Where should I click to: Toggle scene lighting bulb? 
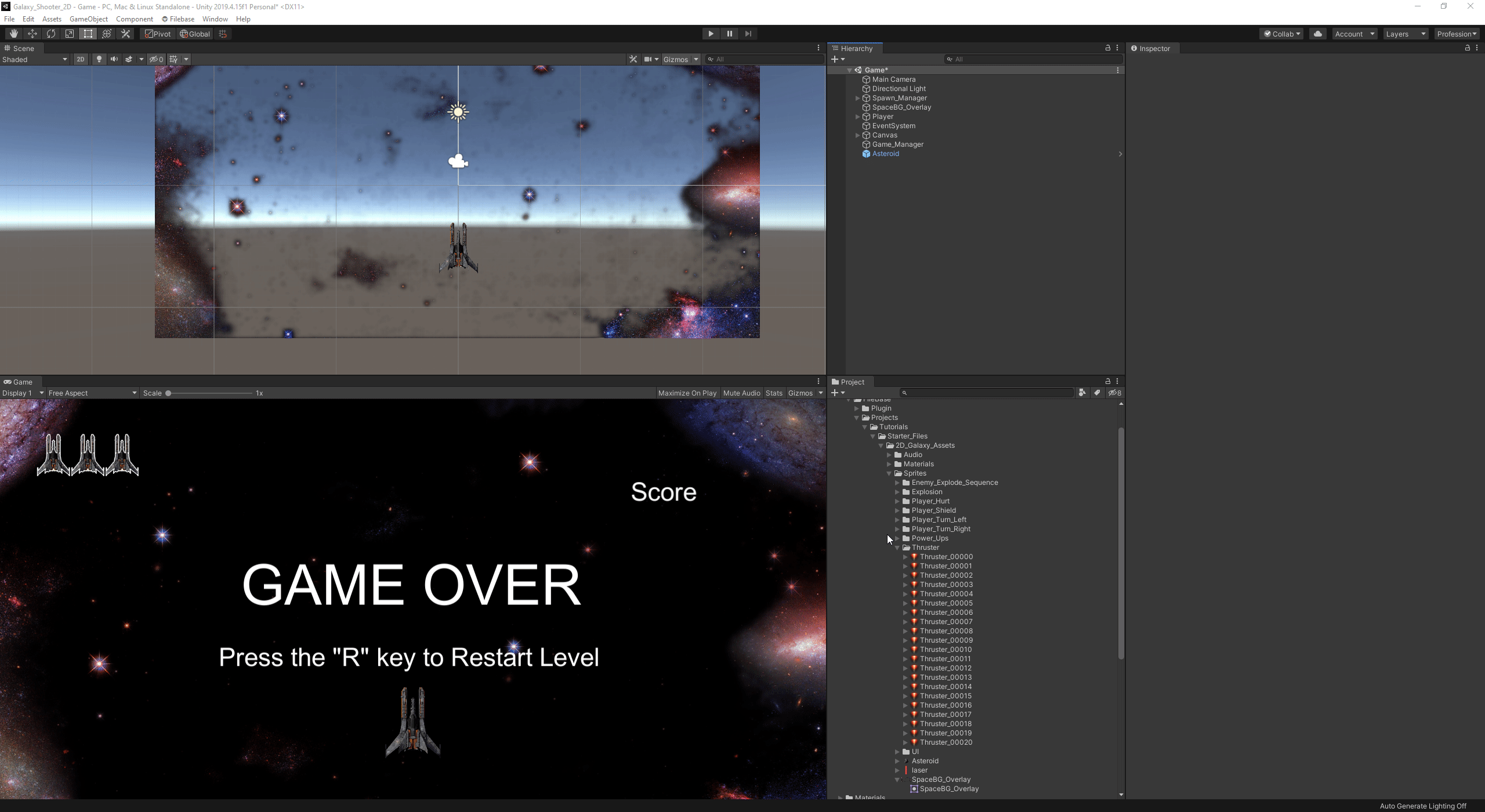click(x=99, y=59)
